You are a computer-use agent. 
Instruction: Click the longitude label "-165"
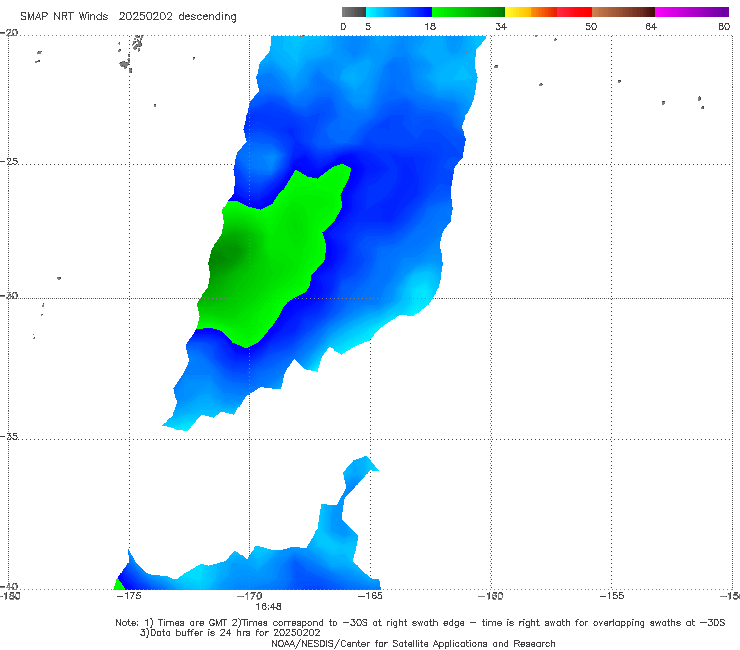pos(370,596)
